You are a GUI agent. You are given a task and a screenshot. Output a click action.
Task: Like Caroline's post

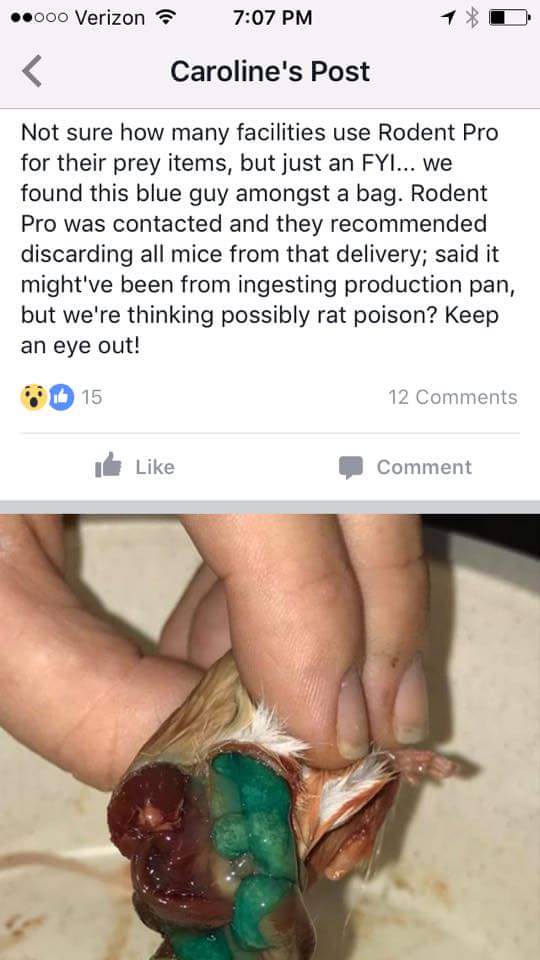tap(135, 467)
